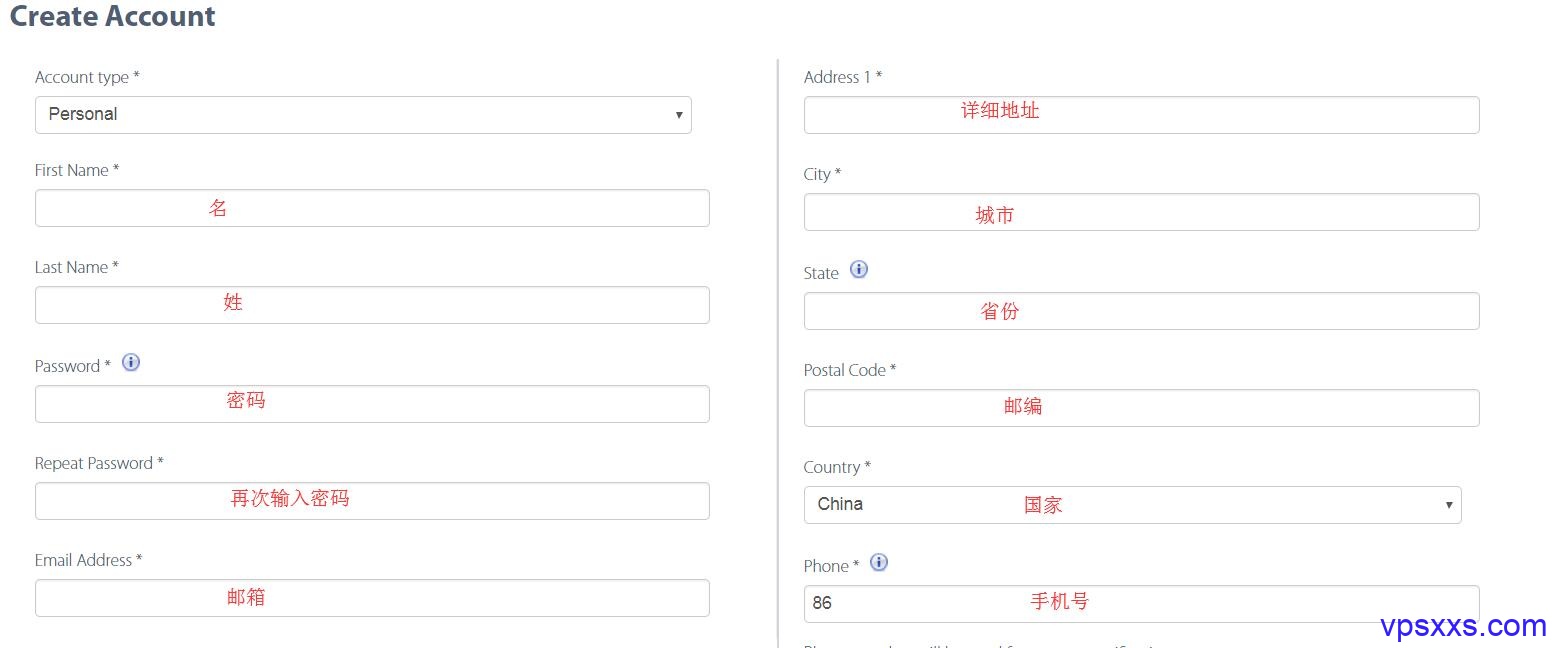The image size is (1556, 648).
Task: Click the Postal Code input field
Action: pyautogui.click(x=1141, y=408)
